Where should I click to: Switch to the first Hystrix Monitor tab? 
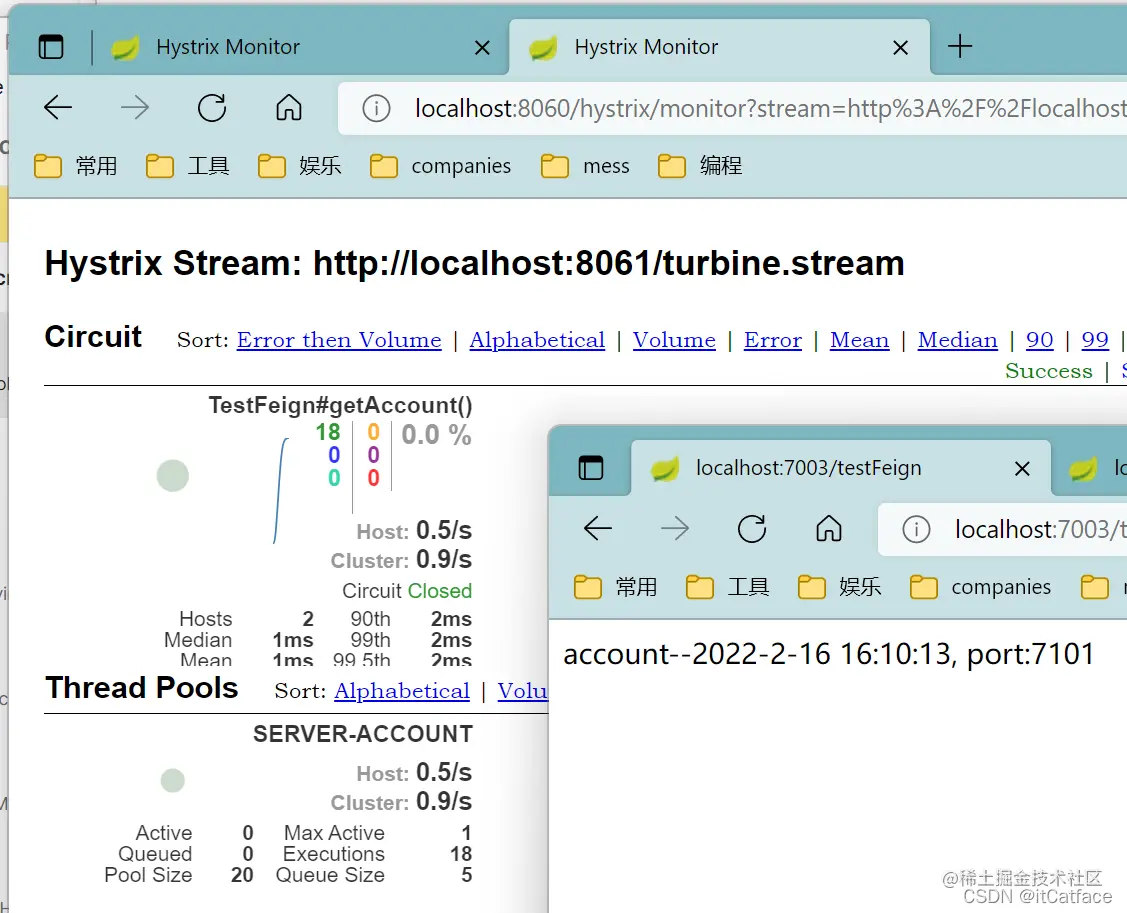[x=302, y=47]
